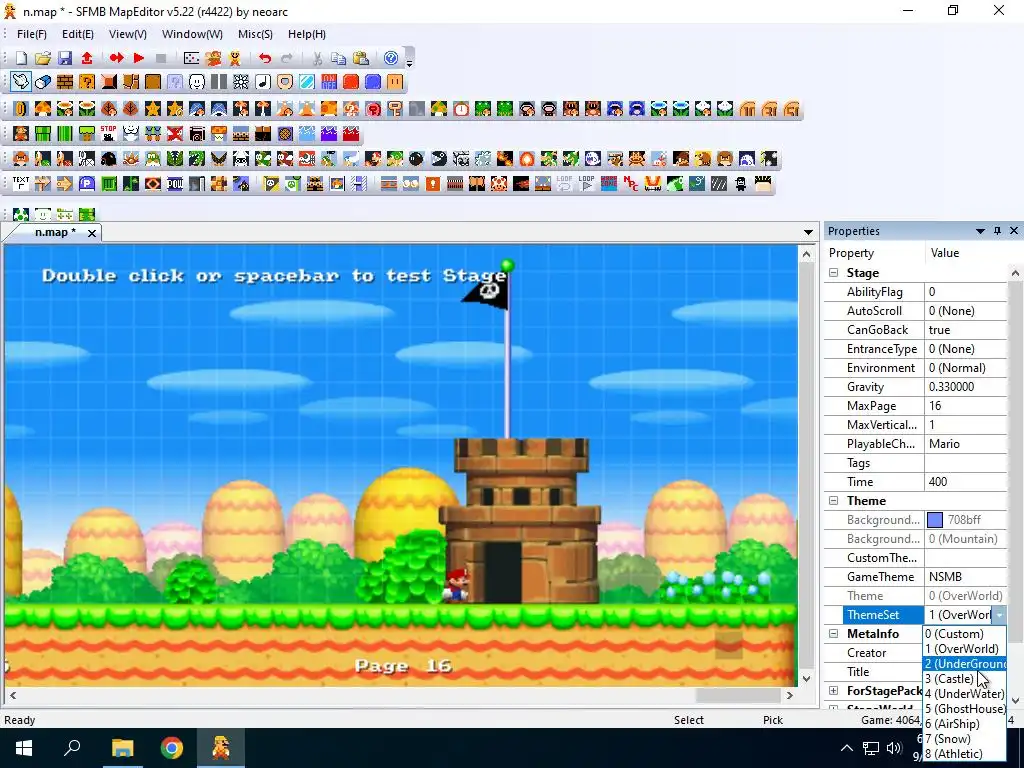The height and width of the screenshot is (768, 1024).
Task: Pick the Chain Chomp enemy icon
Action: (439, 159)
